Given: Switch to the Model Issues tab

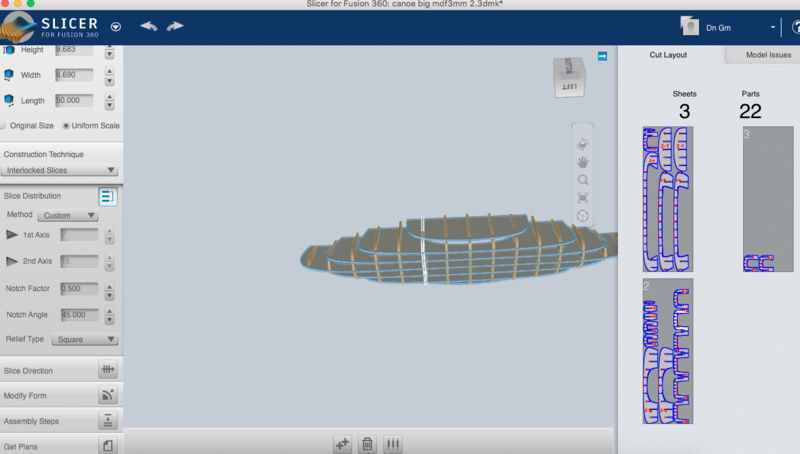Looking at the screenshot, I should tap(768, 55).
